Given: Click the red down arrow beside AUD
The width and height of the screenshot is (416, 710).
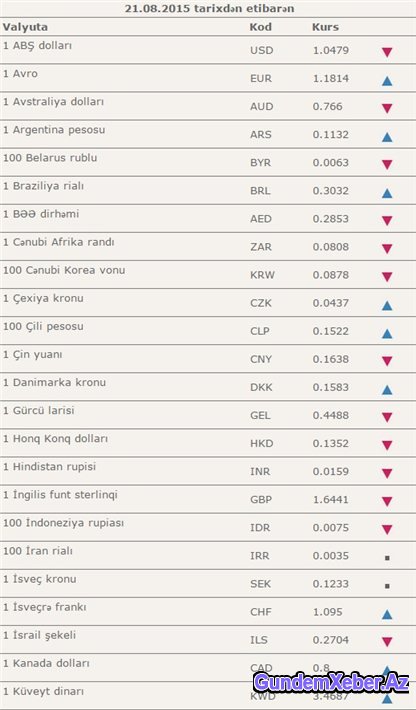Looking at the screenshot, I should coord(387,109).
